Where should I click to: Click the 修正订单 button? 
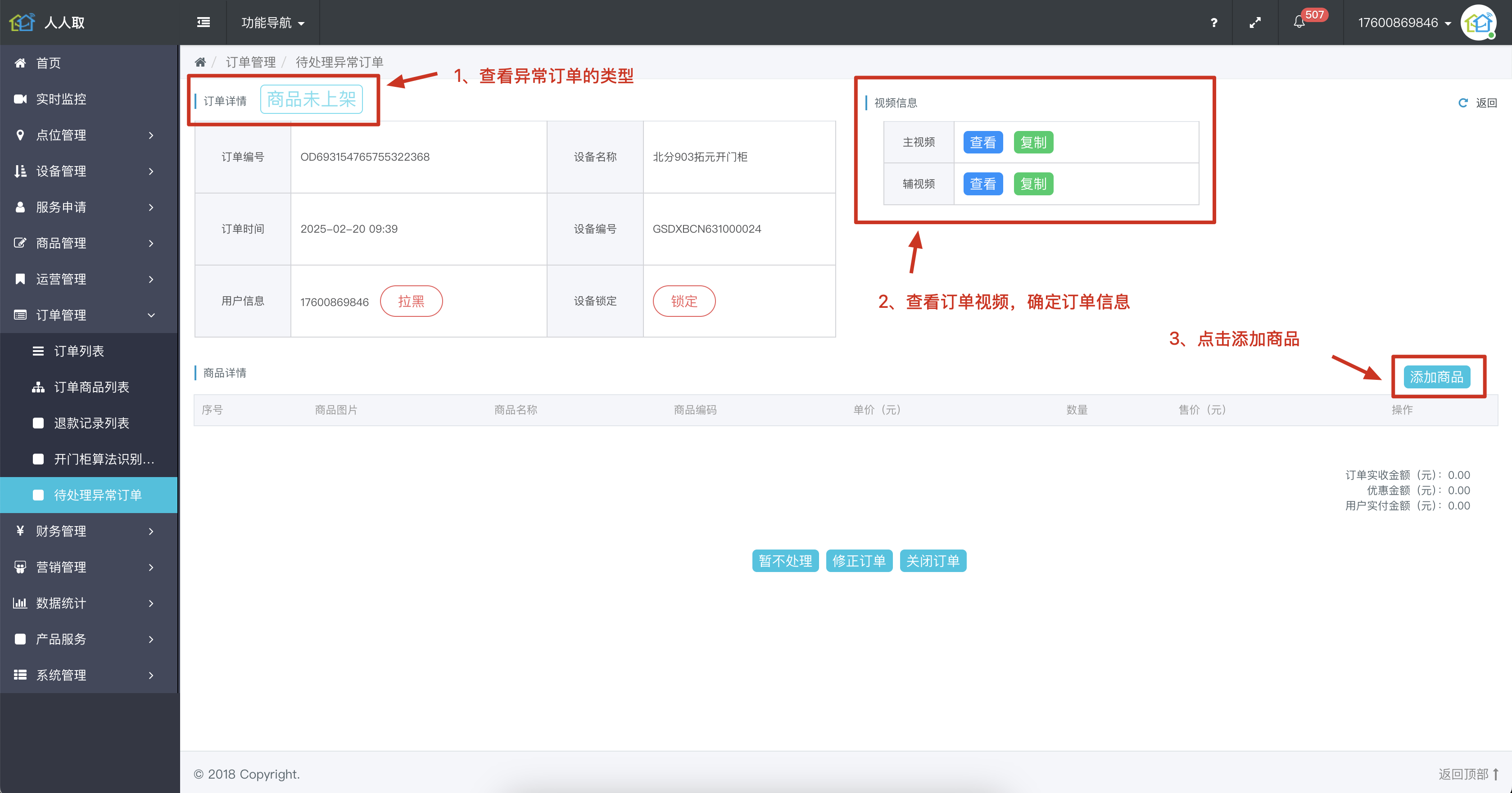pyautogui.click(x=859, y=561)
